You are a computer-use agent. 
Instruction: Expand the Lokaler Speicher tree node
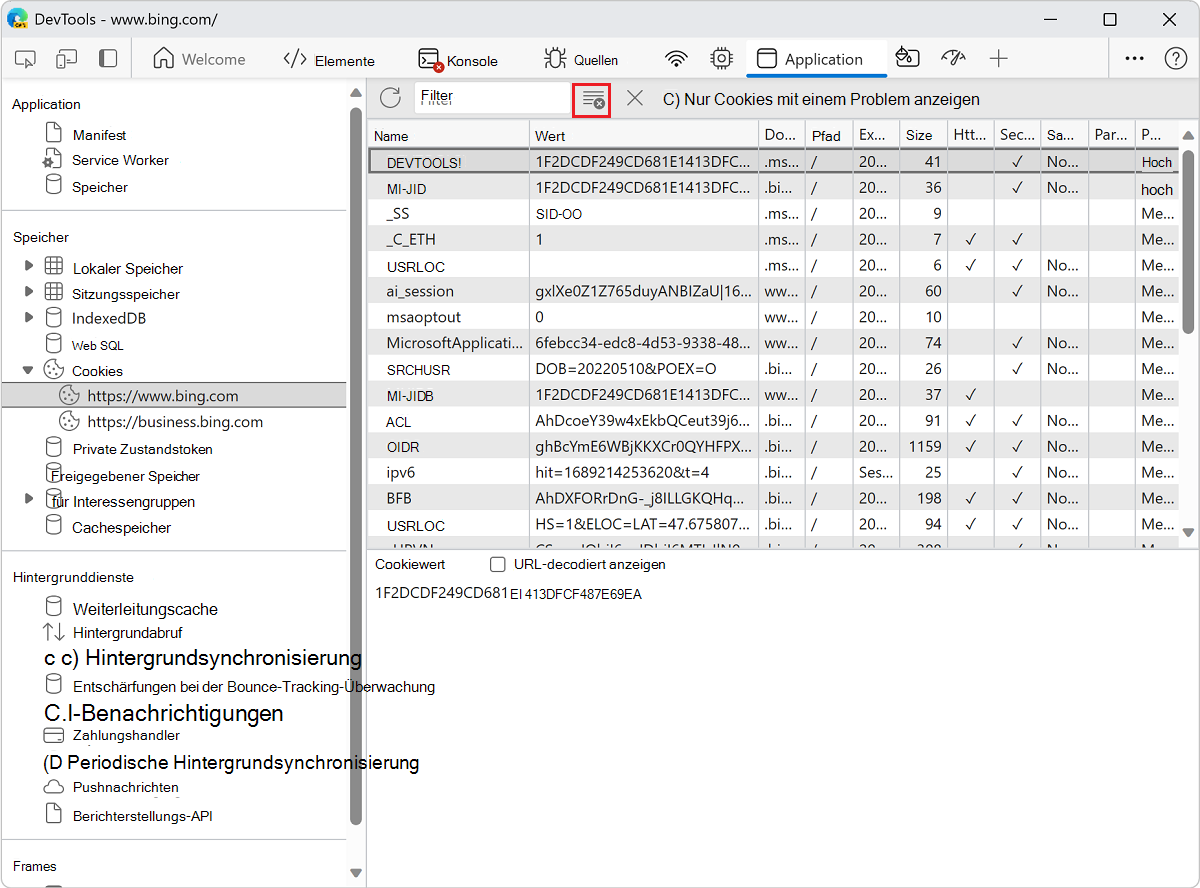(29, 265)
